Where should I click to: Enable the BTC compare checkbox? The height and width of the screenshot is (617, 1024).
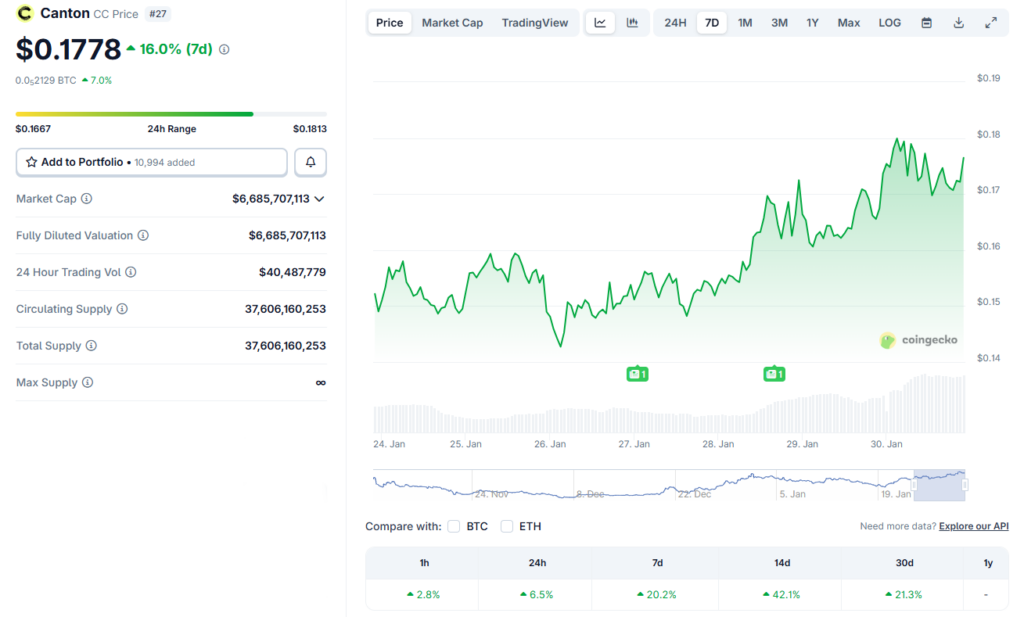tap(454, 526)
